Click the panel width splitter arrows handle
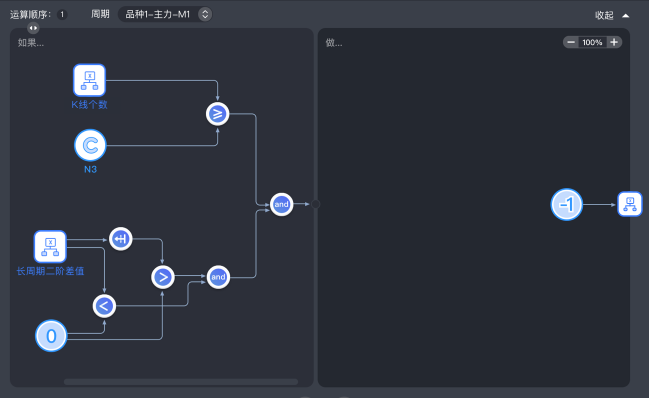This screenshot has height=398, width=649. tap(33, 28)
